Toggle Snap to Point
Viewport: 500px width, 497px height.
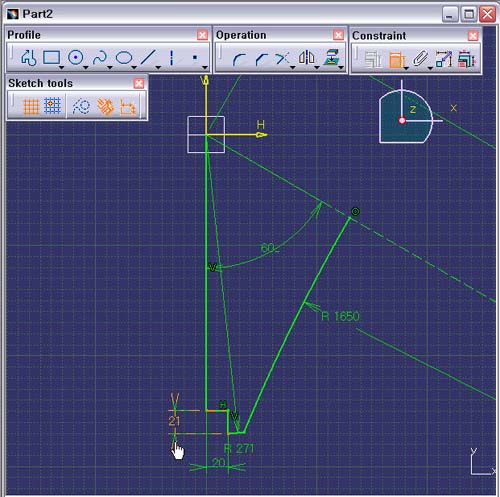pyautogui.click(x=52, y=106)
